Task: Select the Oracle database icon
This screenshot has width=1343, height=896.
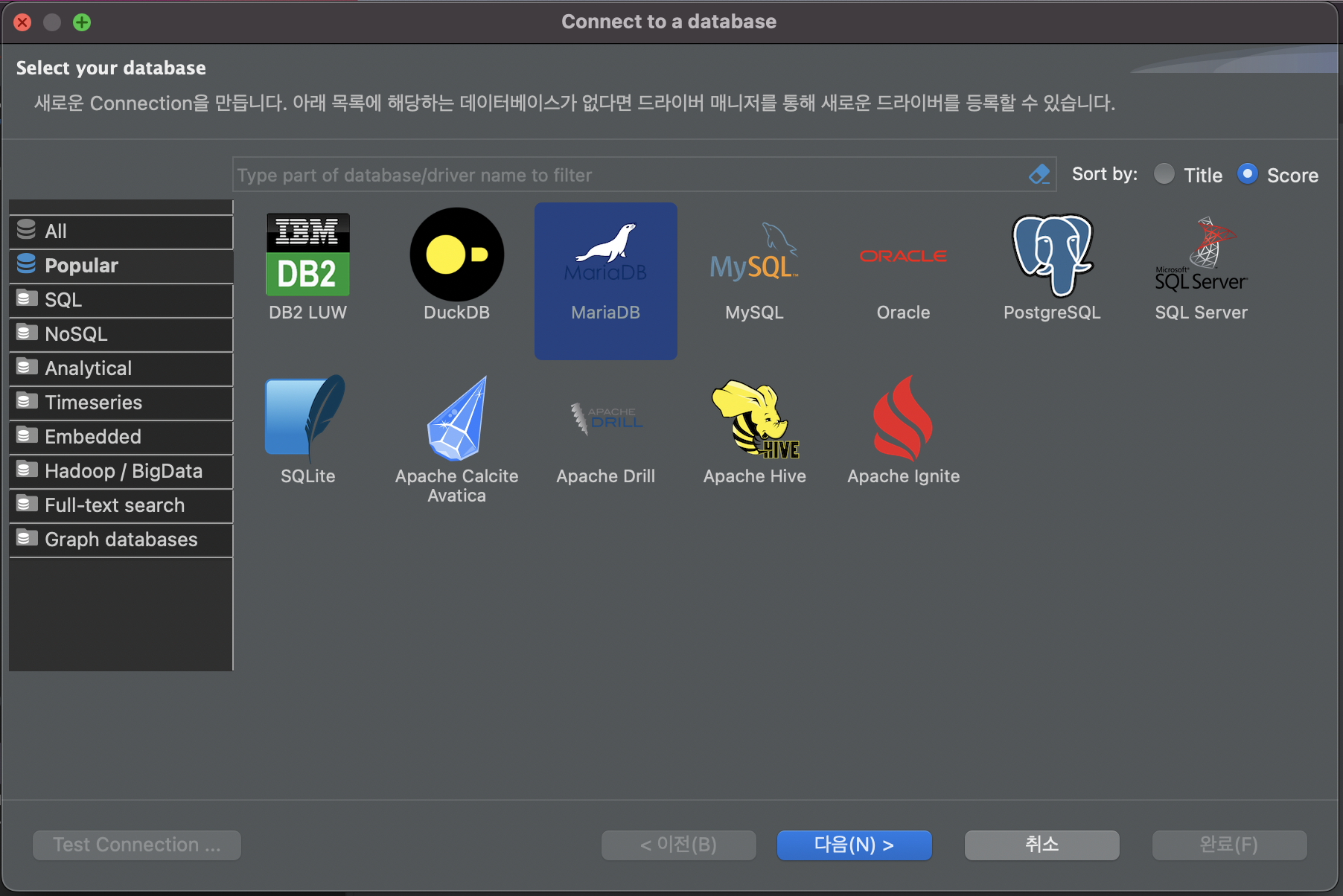Action: coord(903,256)
